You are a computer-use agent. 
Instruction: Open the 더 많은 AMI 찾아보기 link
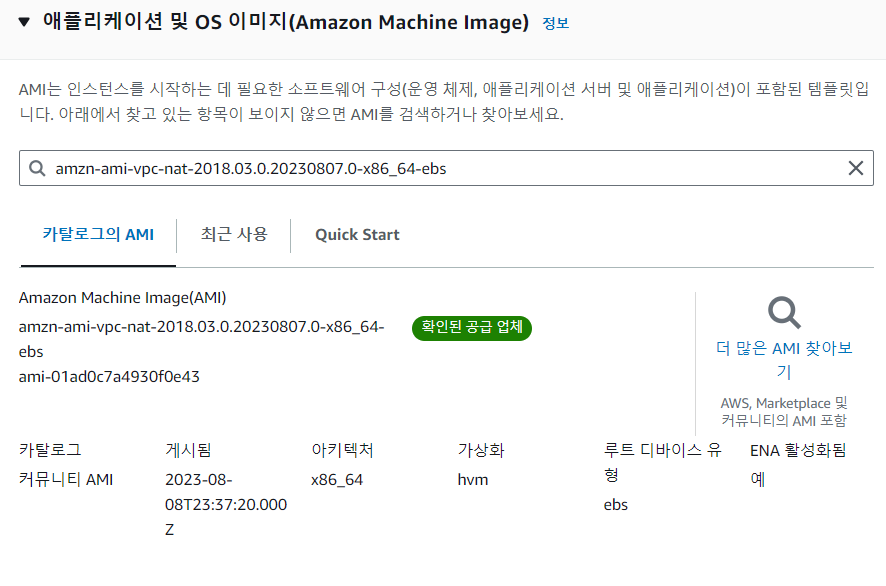coord(784,359)
